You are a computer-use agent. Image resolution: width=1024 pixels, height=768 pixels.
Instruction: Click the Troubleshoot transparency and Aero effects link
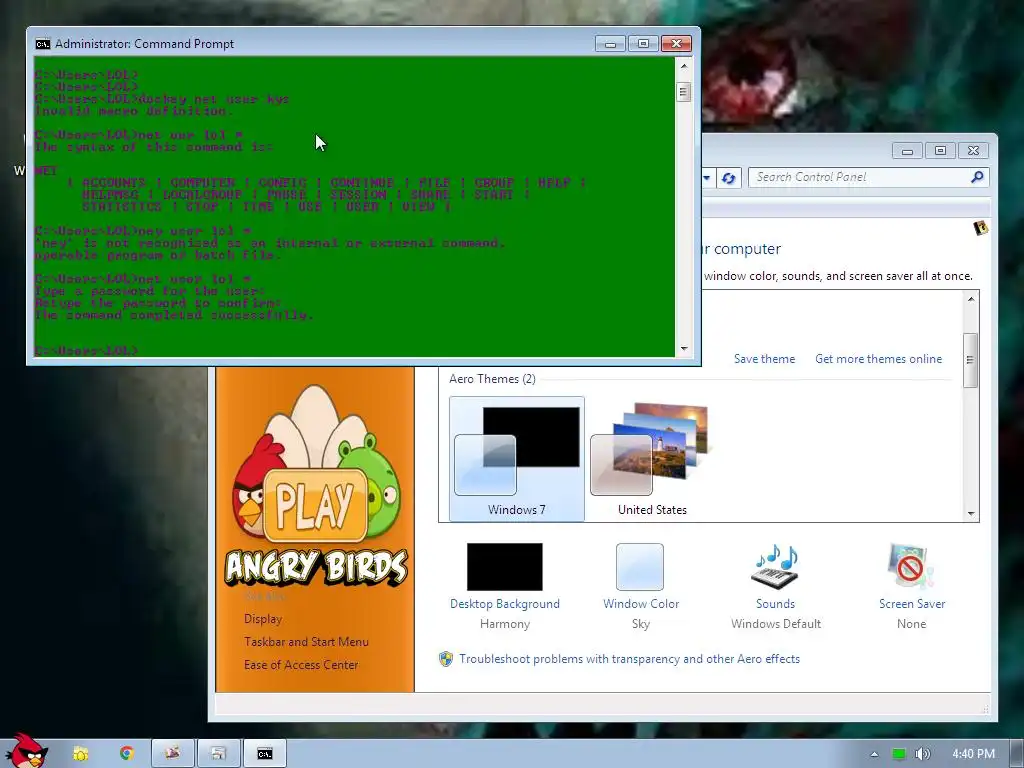[629, 659]
